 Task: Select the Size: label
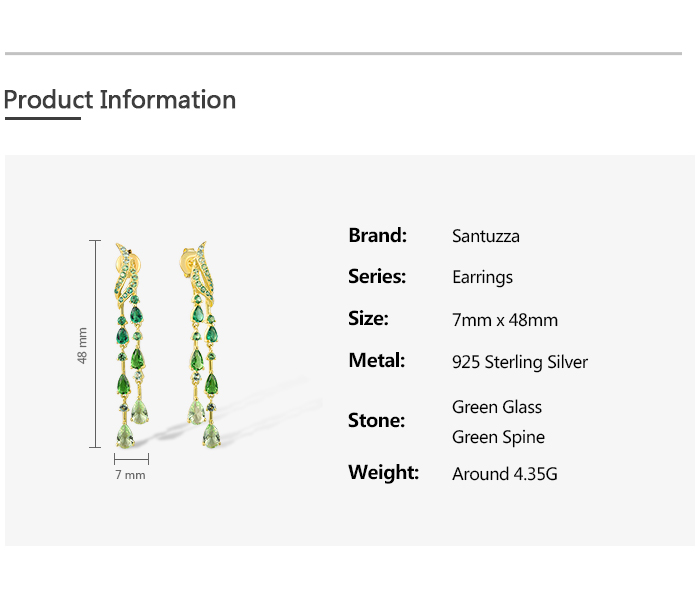pos(368,319)
